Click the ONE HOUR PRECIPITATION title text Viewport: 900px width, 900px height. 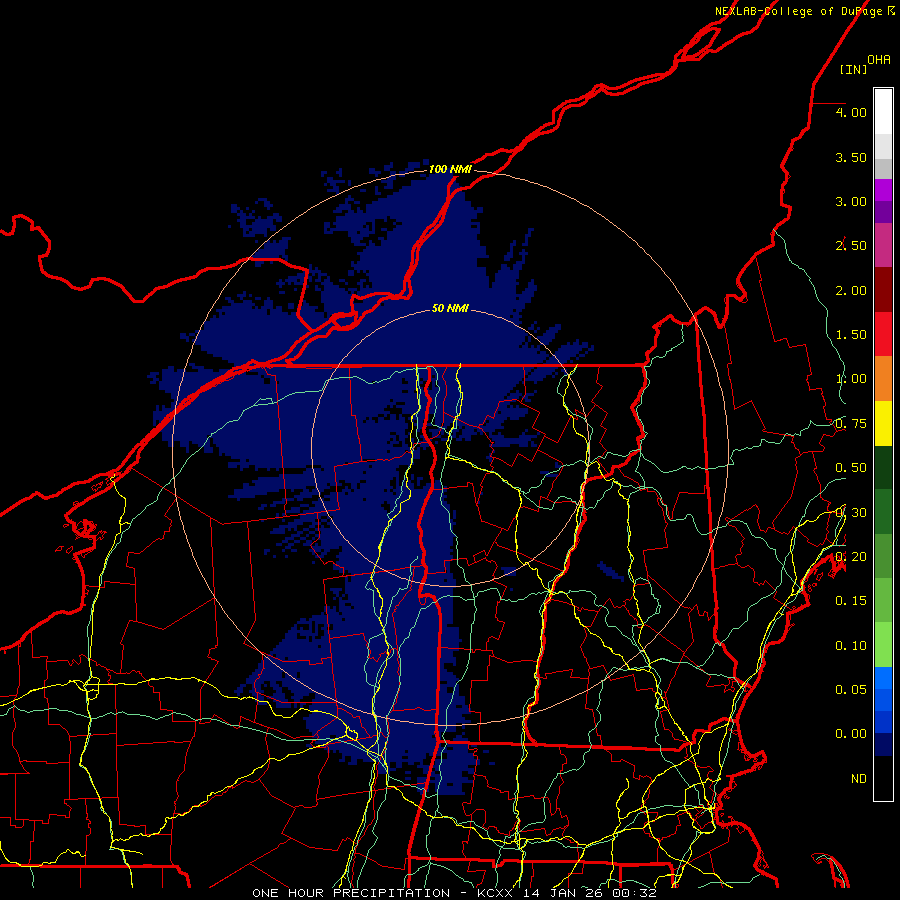[x=351, y=893]
